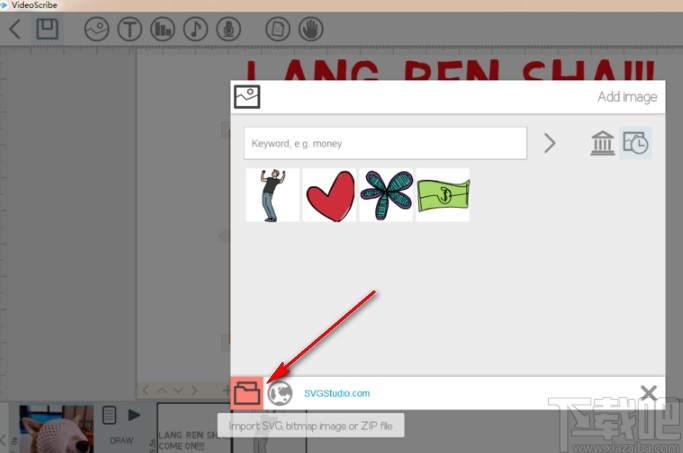Select the teal butterfly image
Image resolution: width=683 pixels, height=453 pixels.
pyautogui.click(x=386, y=195)
